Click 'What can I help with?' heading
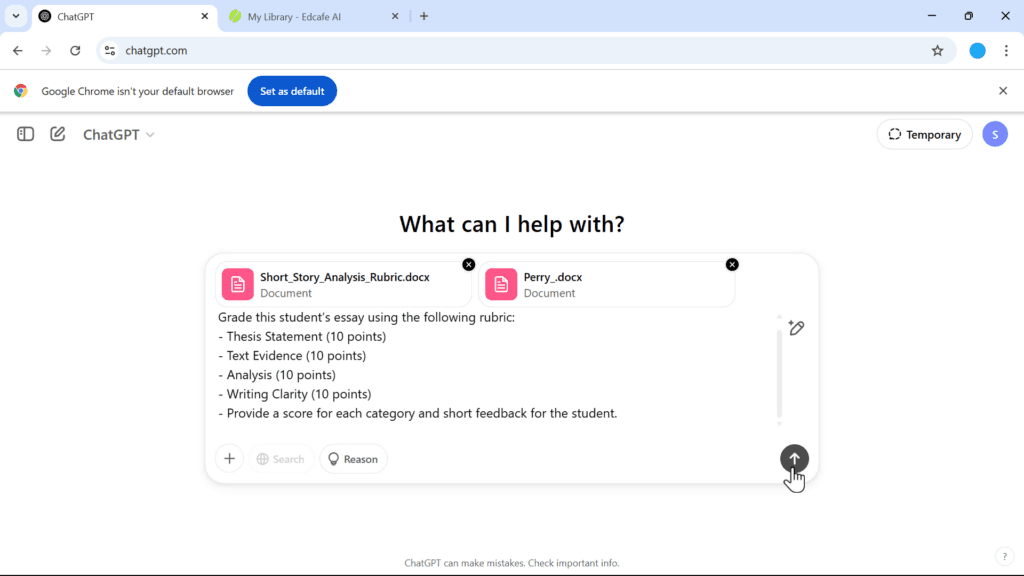 (511, 224)
